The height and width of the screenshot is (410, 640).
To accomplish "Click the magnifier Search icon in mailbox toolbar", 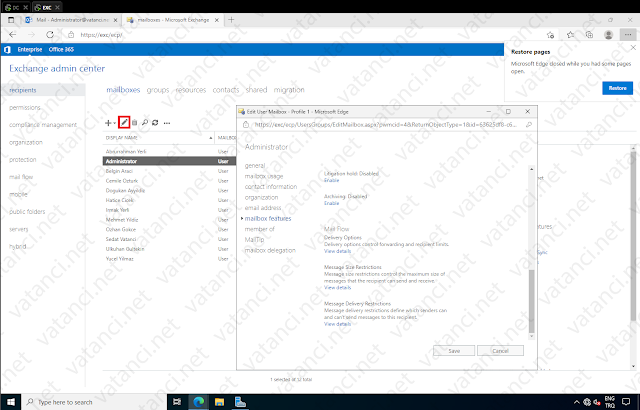I will [144, 123].
